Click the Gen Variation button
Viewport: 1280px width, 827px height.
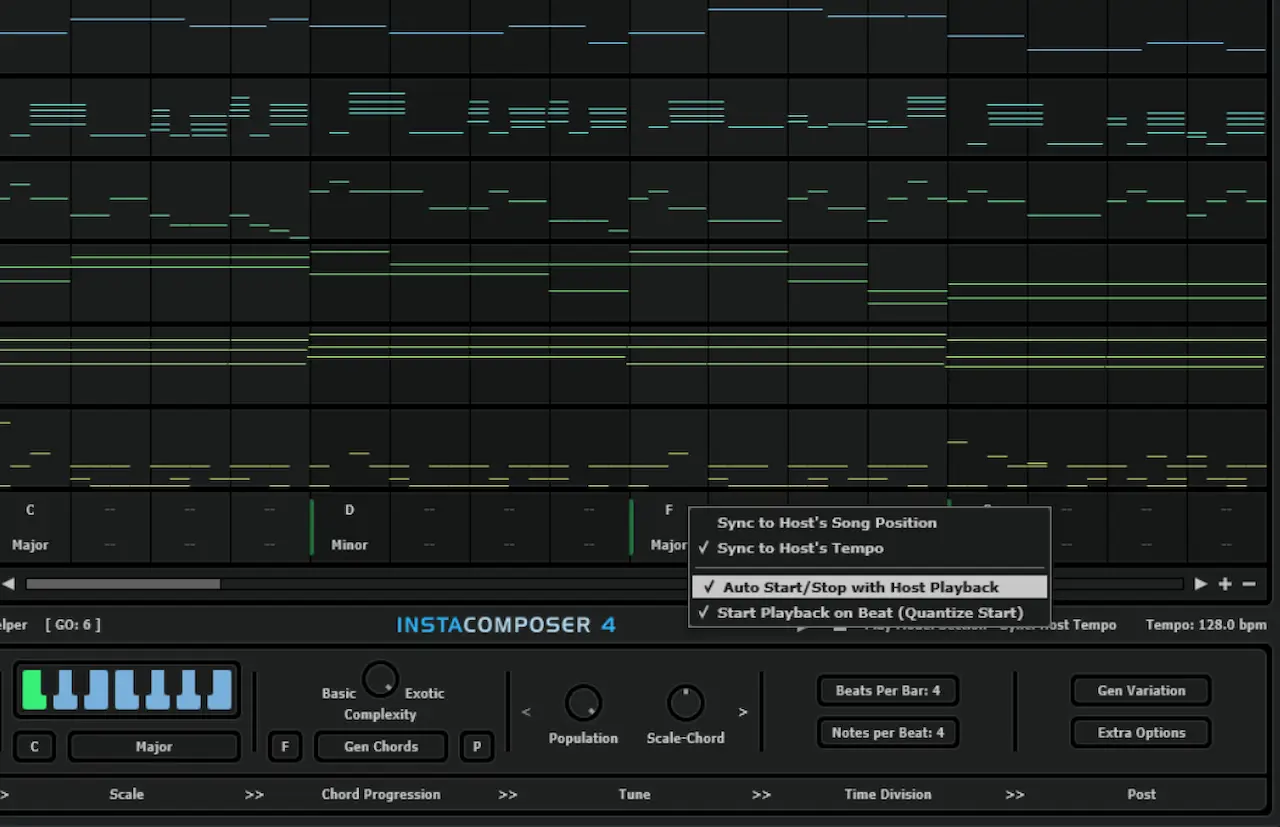click(x=1141, y=690)
